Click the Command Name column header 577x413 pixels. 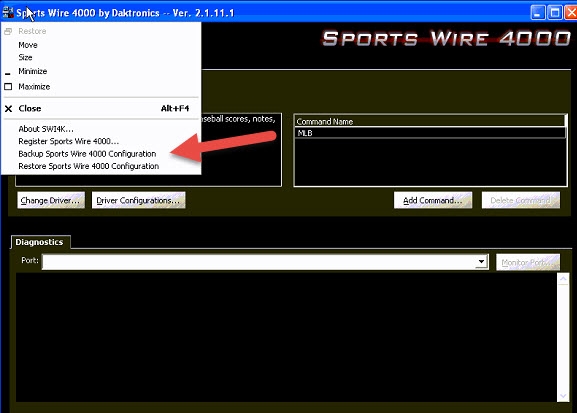(430, 121)
